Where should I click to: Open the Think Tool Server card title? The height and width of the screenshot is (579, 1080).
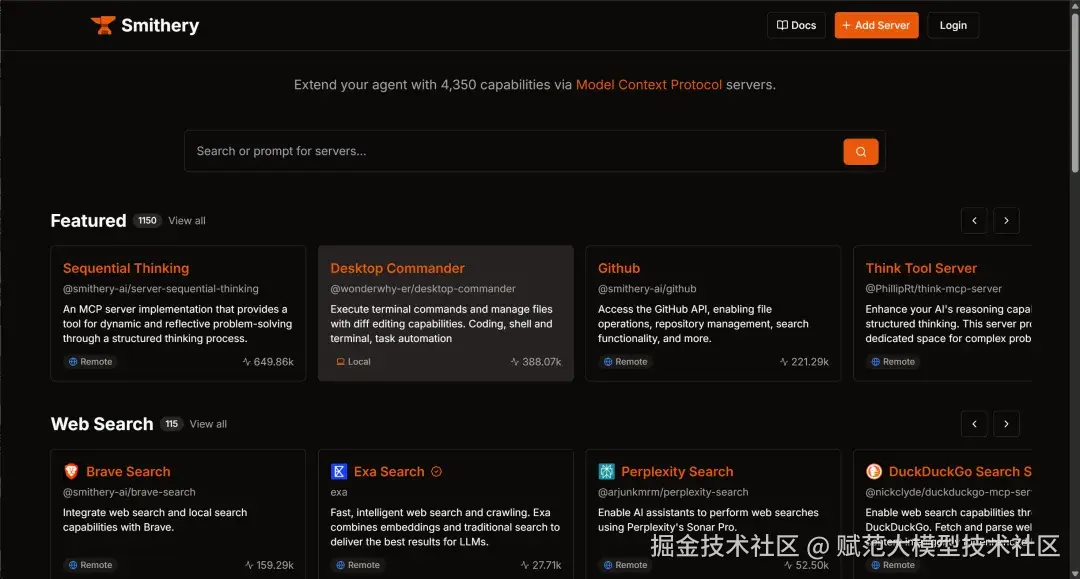point(921,269)
